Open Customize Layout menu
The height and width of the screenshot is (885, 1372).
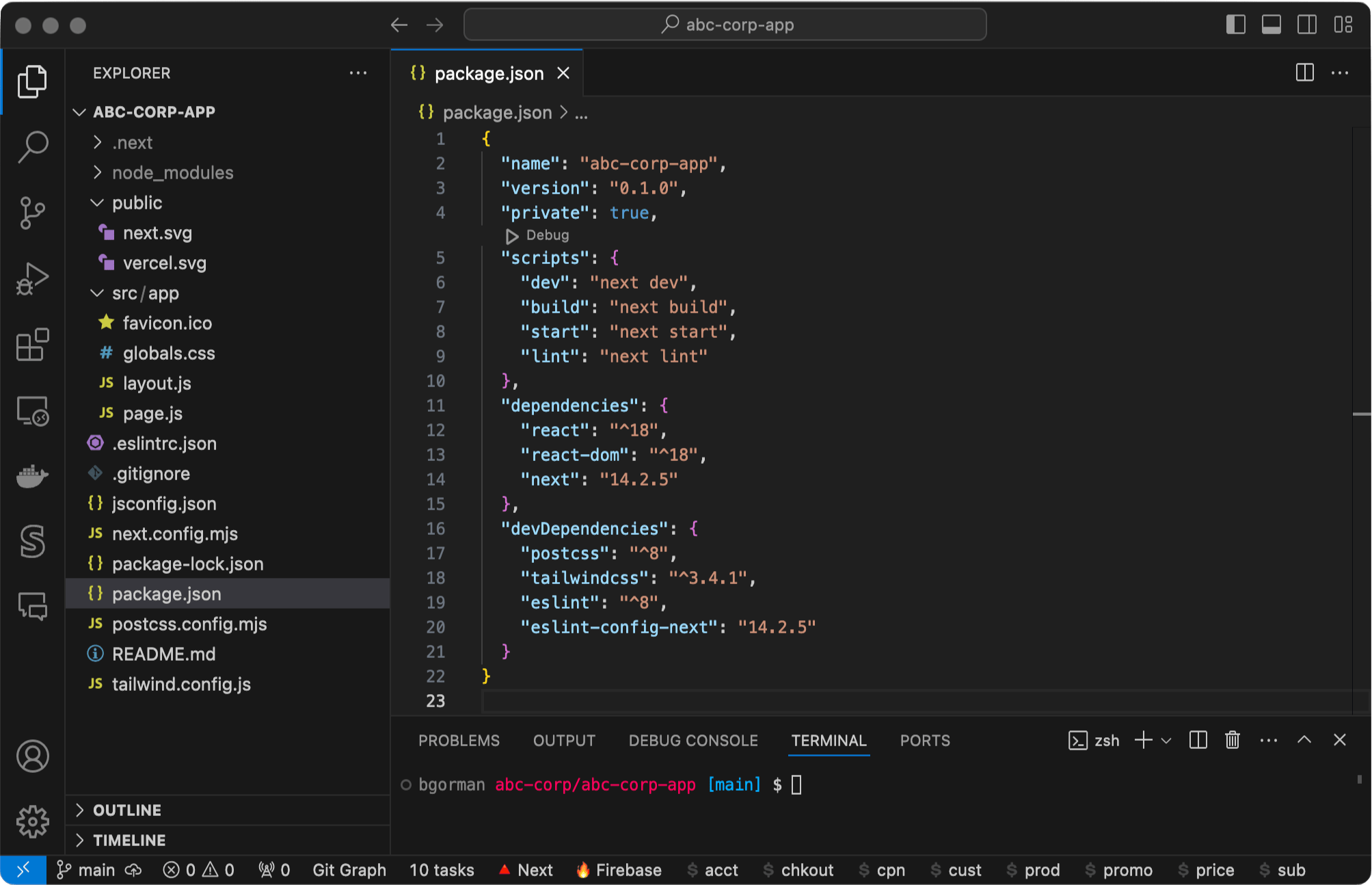1343,25
